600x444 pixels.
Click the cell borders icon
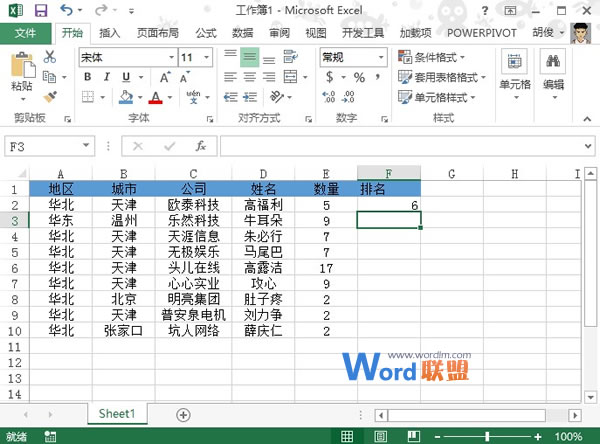click(x=88, y=97)
